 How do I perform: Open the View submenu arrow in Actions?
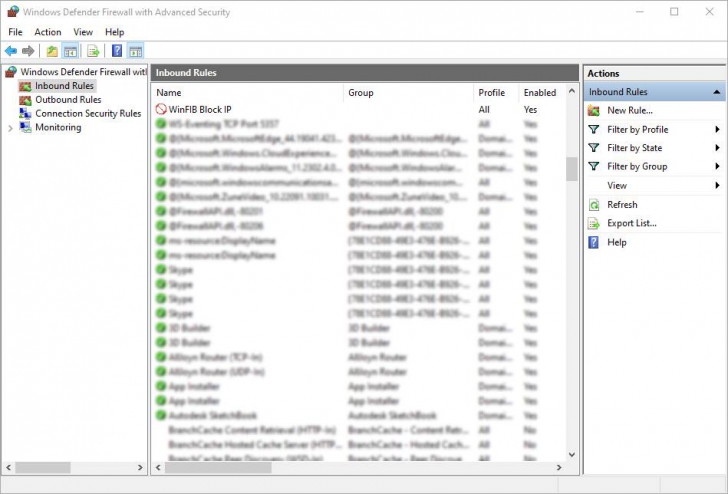(717, 185)
